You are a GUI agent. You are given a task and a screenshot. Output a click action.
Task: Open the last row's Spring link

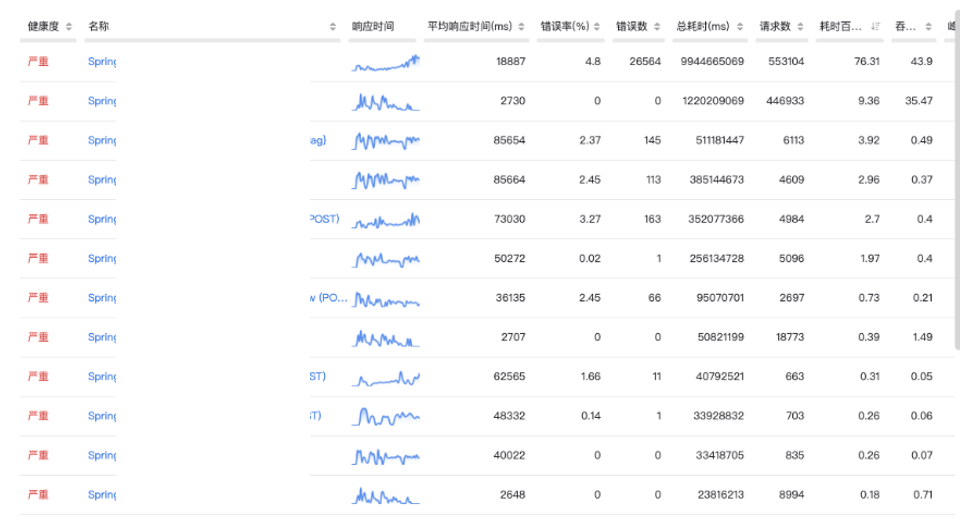coord(102,495)
